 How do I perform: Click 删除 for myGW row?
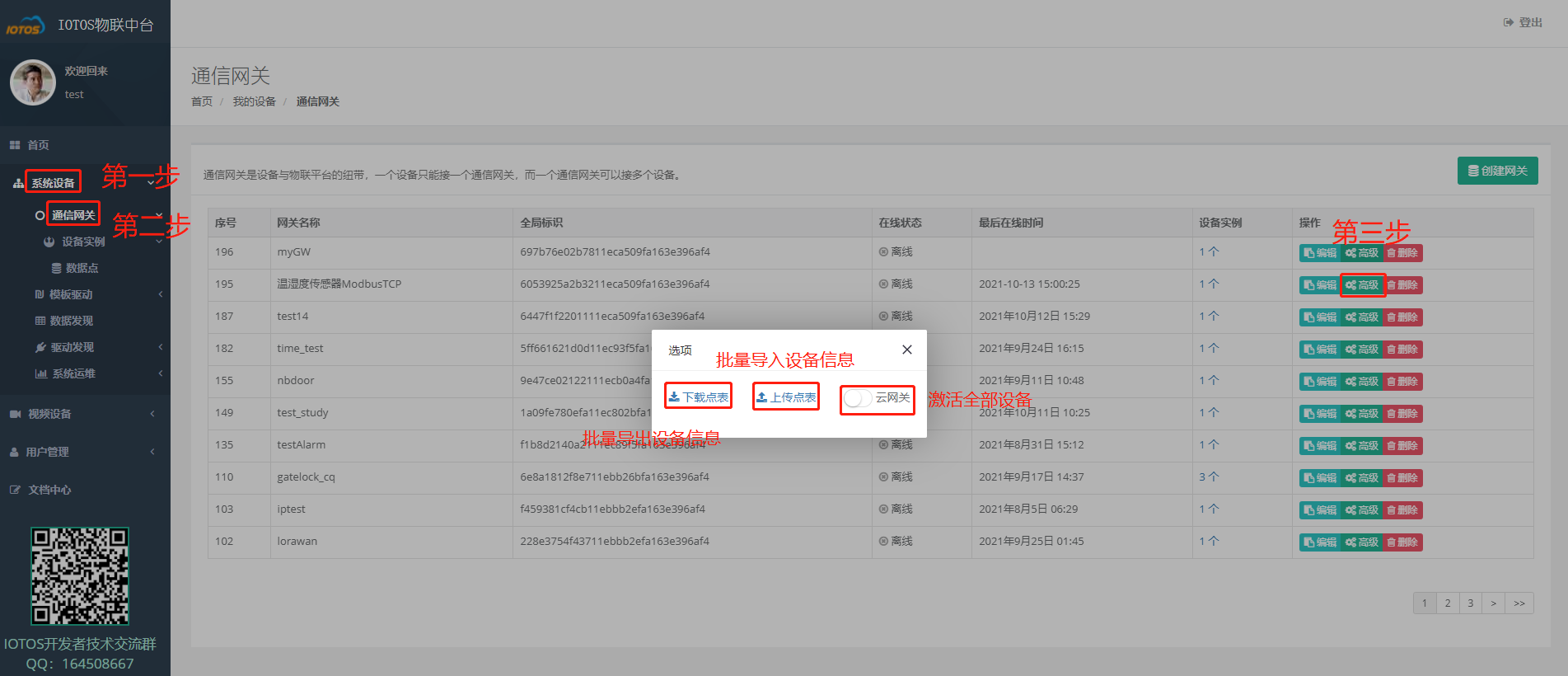click(1402, 253)
